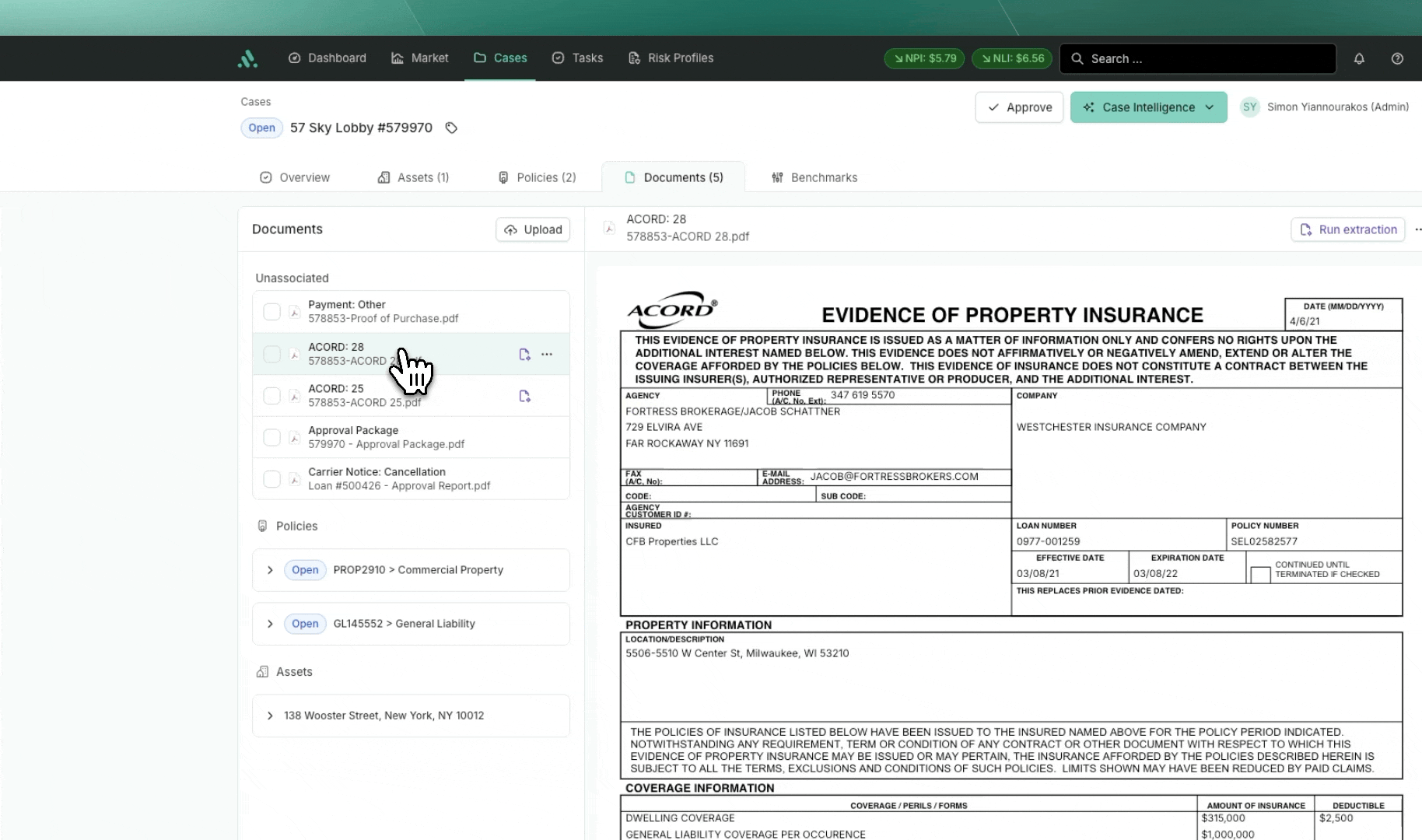Expand the PROP2910 Commercial Property policy
This screenshot has width=1422, height=840.
pyautogui.click(x=270, y=570)
